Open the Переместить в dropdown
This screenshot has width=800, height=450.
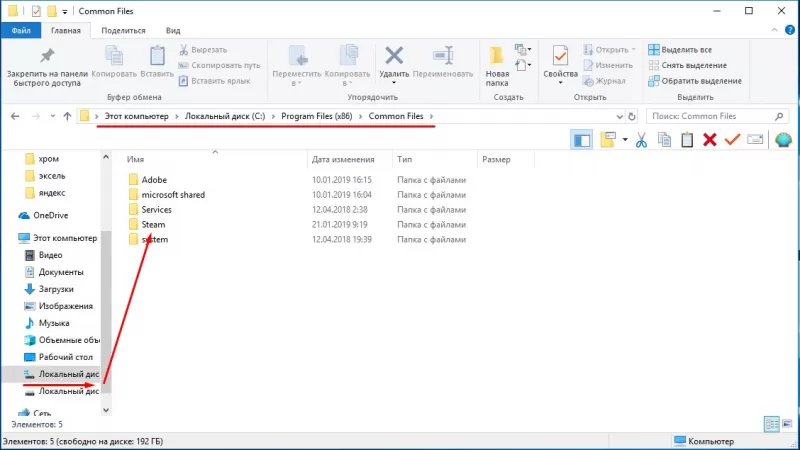point(296,78)
